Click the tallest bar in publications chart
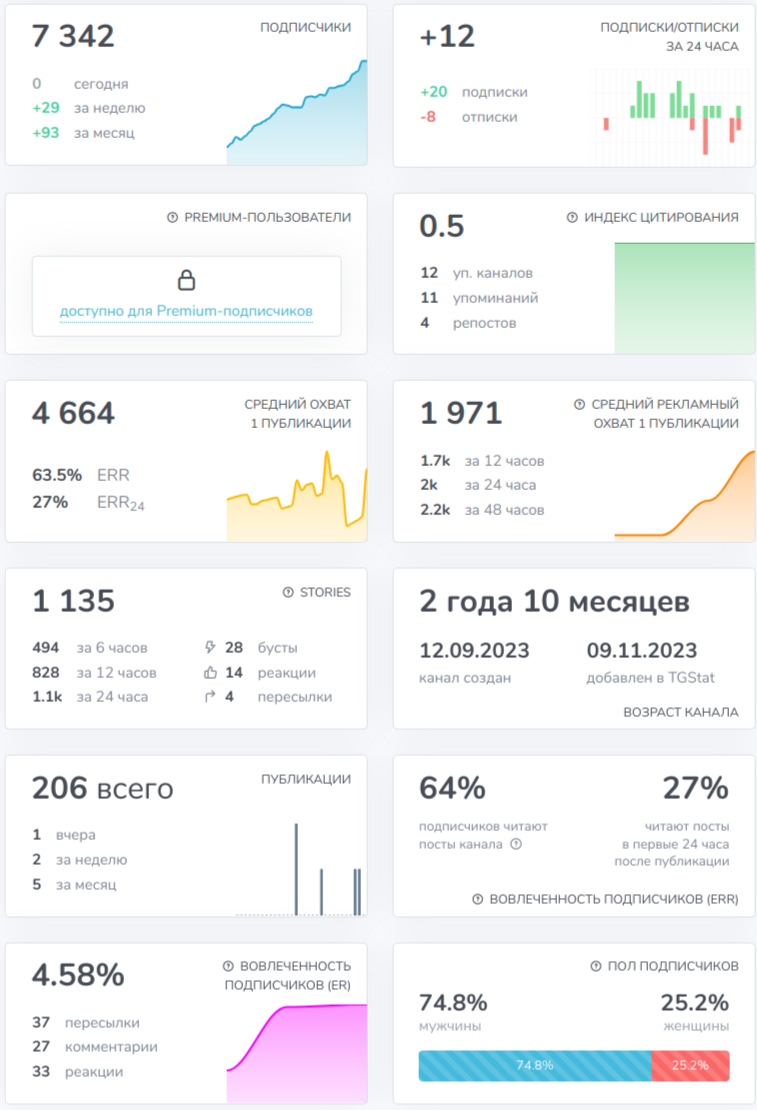This screenshot has height=1110, width=757. point(296,869)
